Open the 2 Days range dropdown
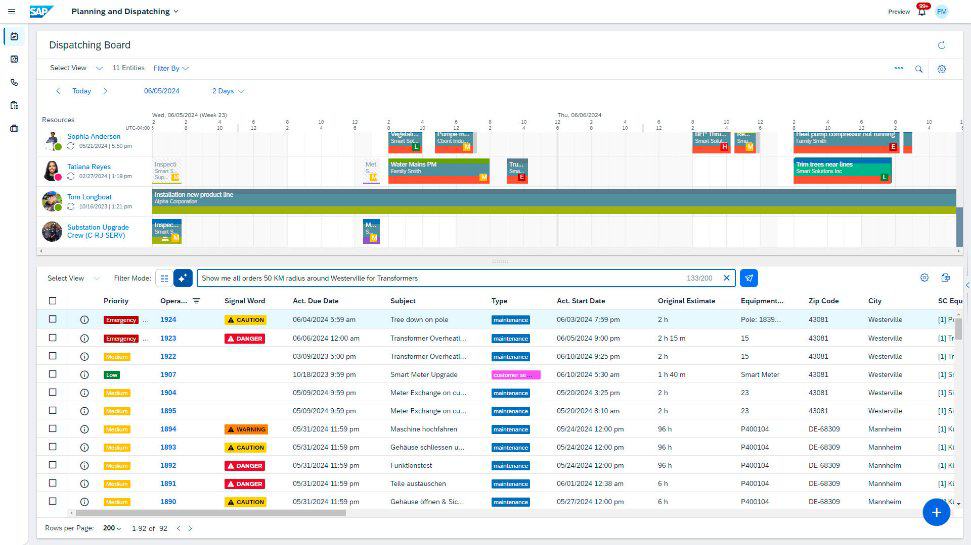Image resolution: width=971 pixels, height=545 pixels. [x=228, y=91]
